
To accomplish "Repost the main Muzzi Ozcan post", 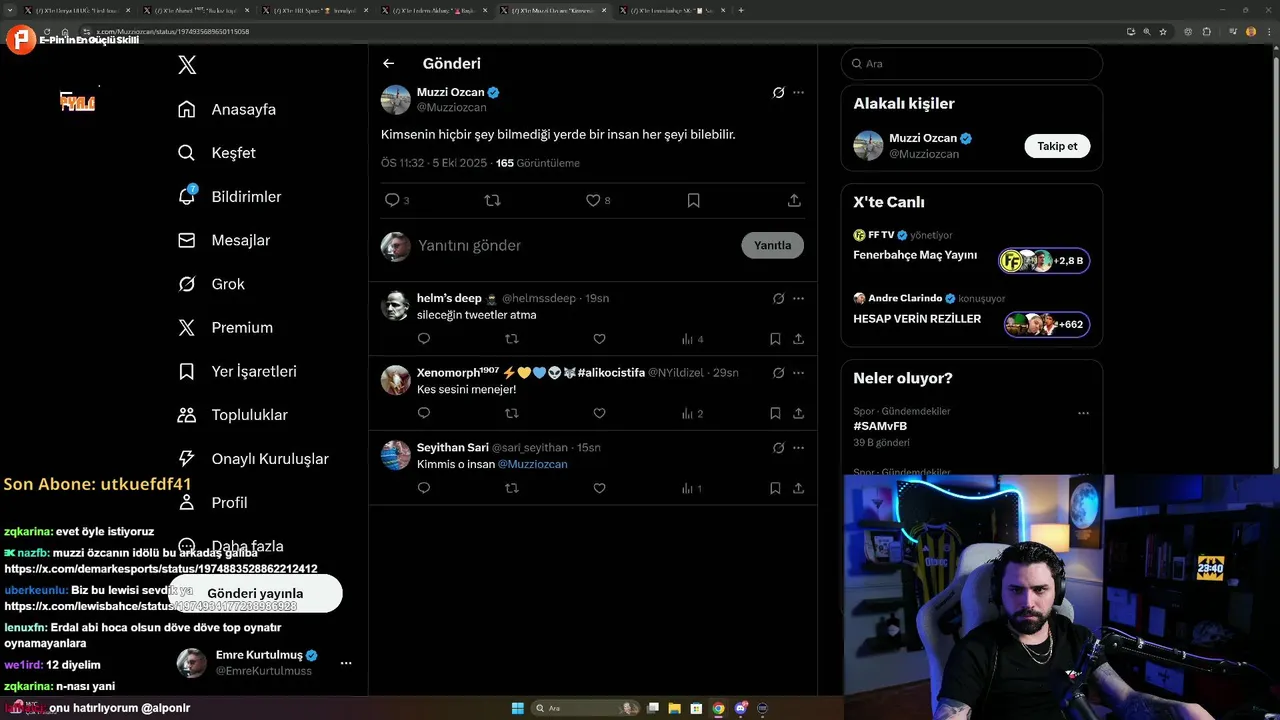I will click(x=492, y=200).
